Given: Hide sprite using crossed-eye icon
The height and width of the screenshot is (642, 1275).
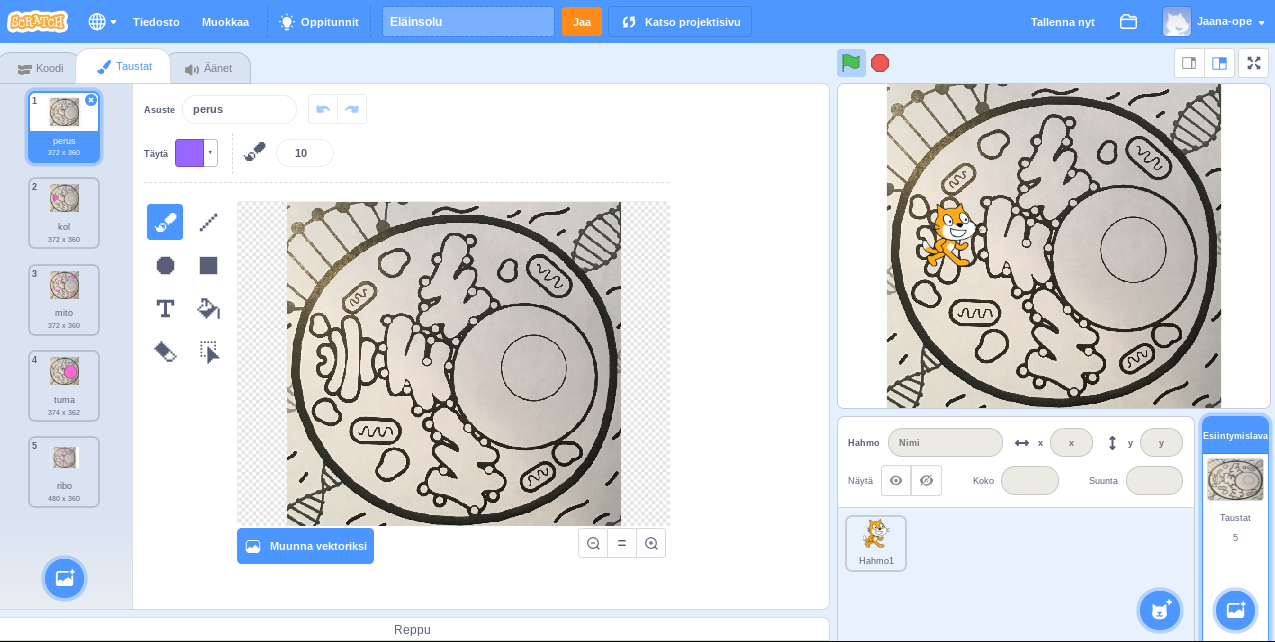Looking at the screenshot, I should 926,480.
